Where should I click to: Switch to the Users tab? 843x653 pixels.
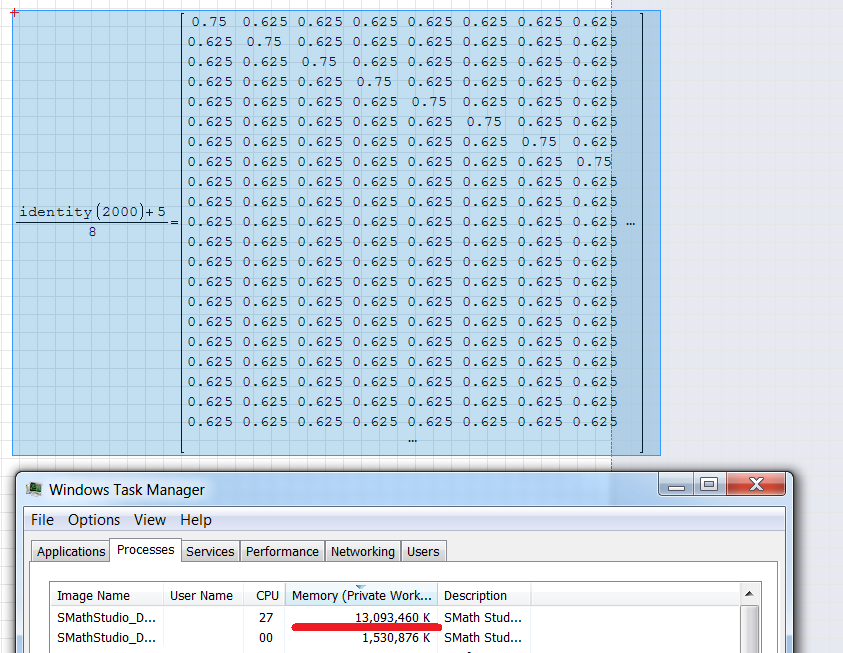click(423, 551)
